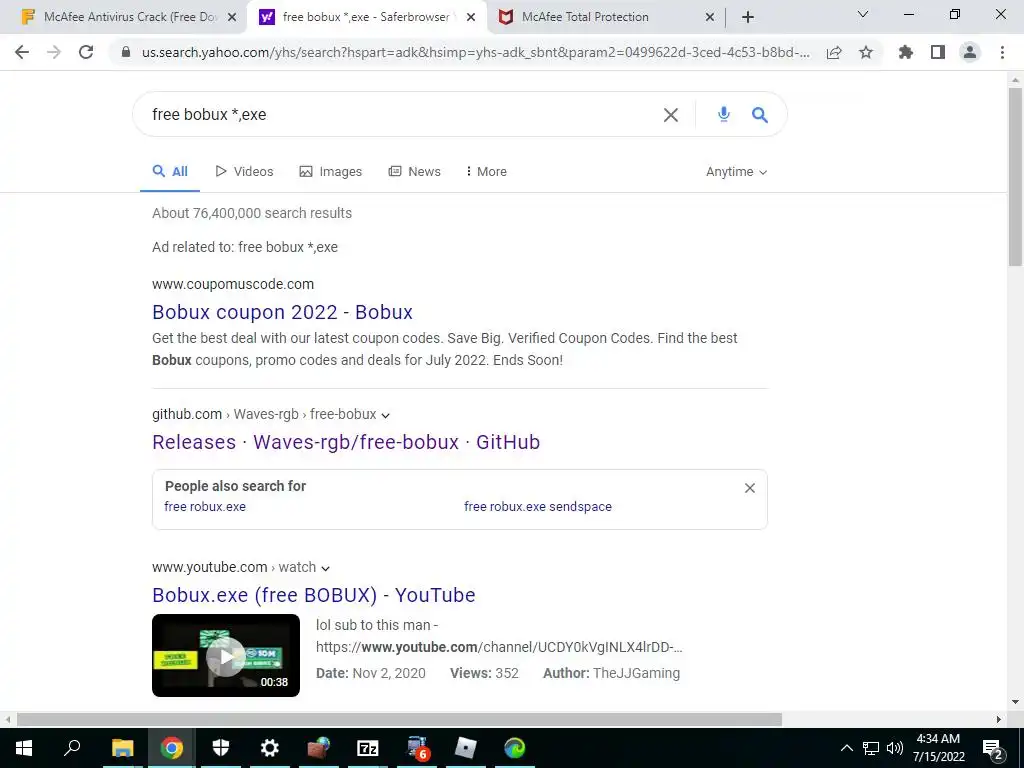Open the volume tray icon

point(895,748)
